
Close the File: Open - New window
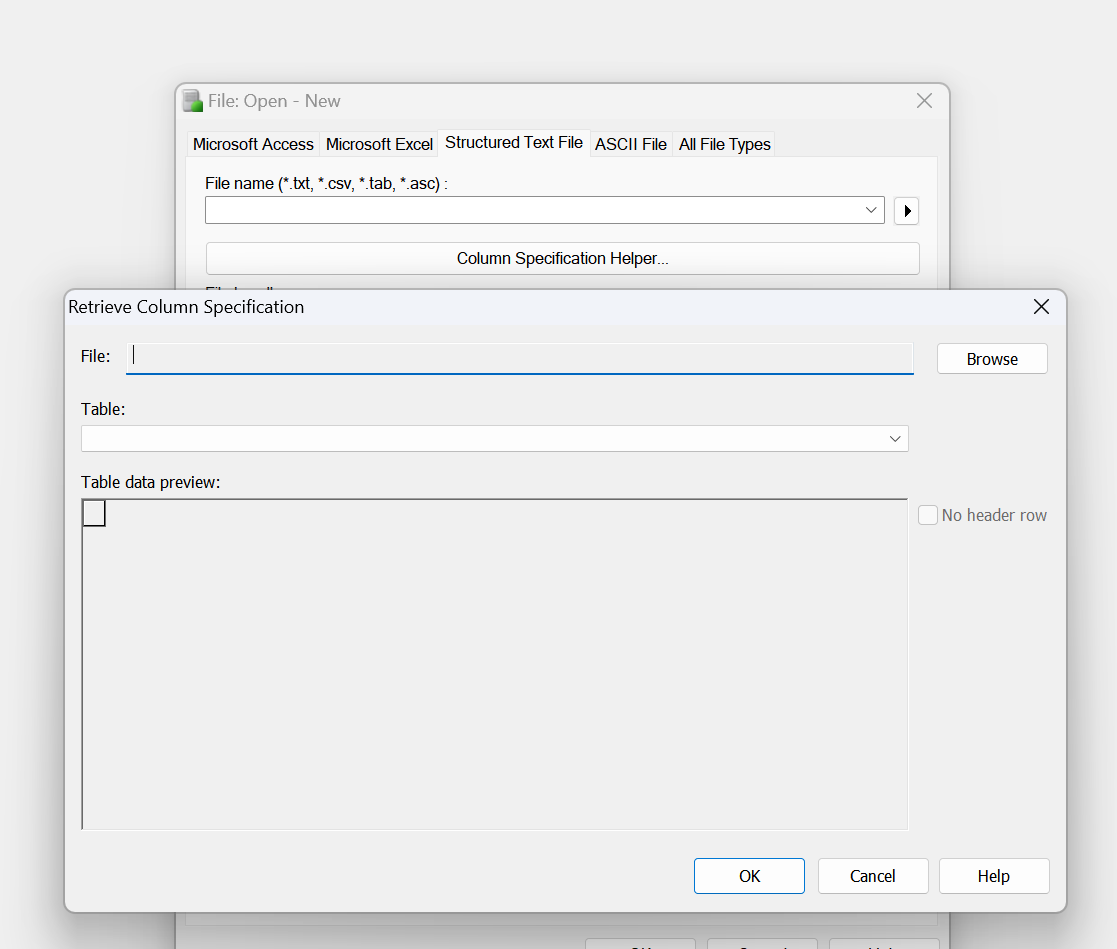[924, 100]
